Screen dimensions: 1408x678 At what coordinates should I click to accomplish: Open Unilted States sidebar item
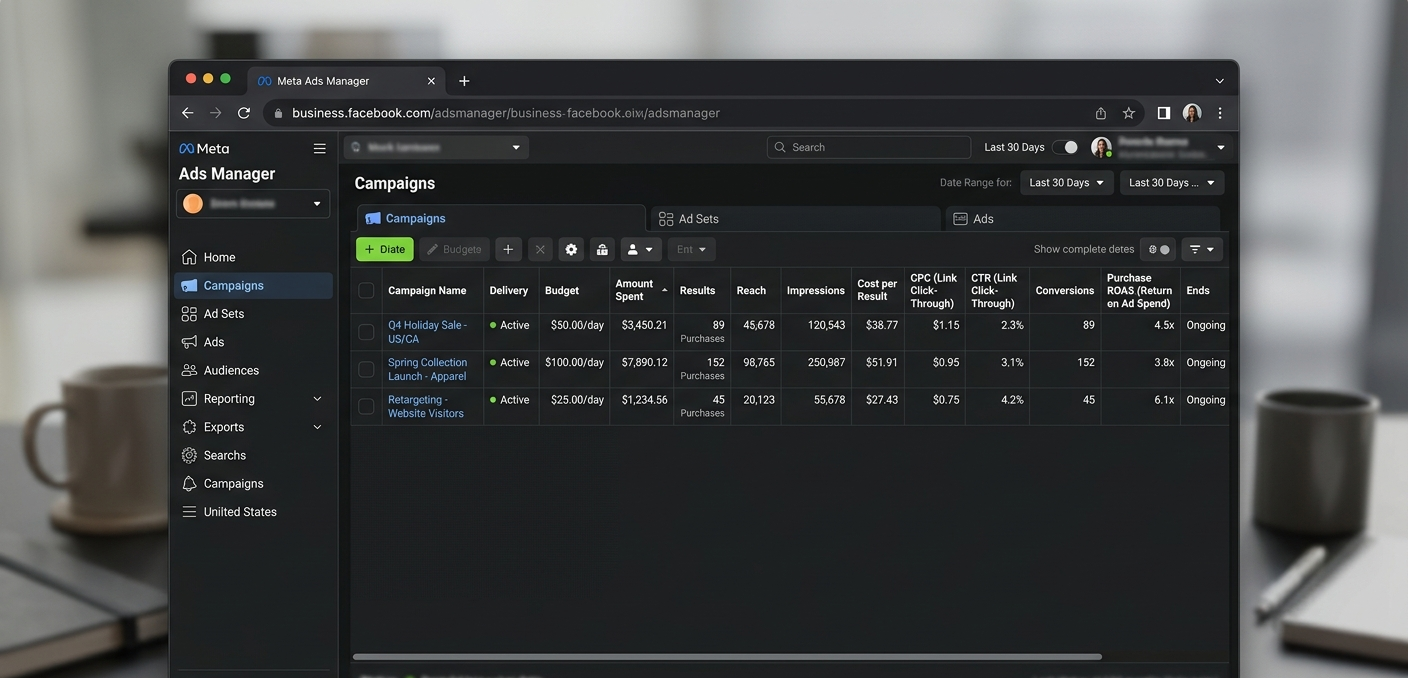240,512
